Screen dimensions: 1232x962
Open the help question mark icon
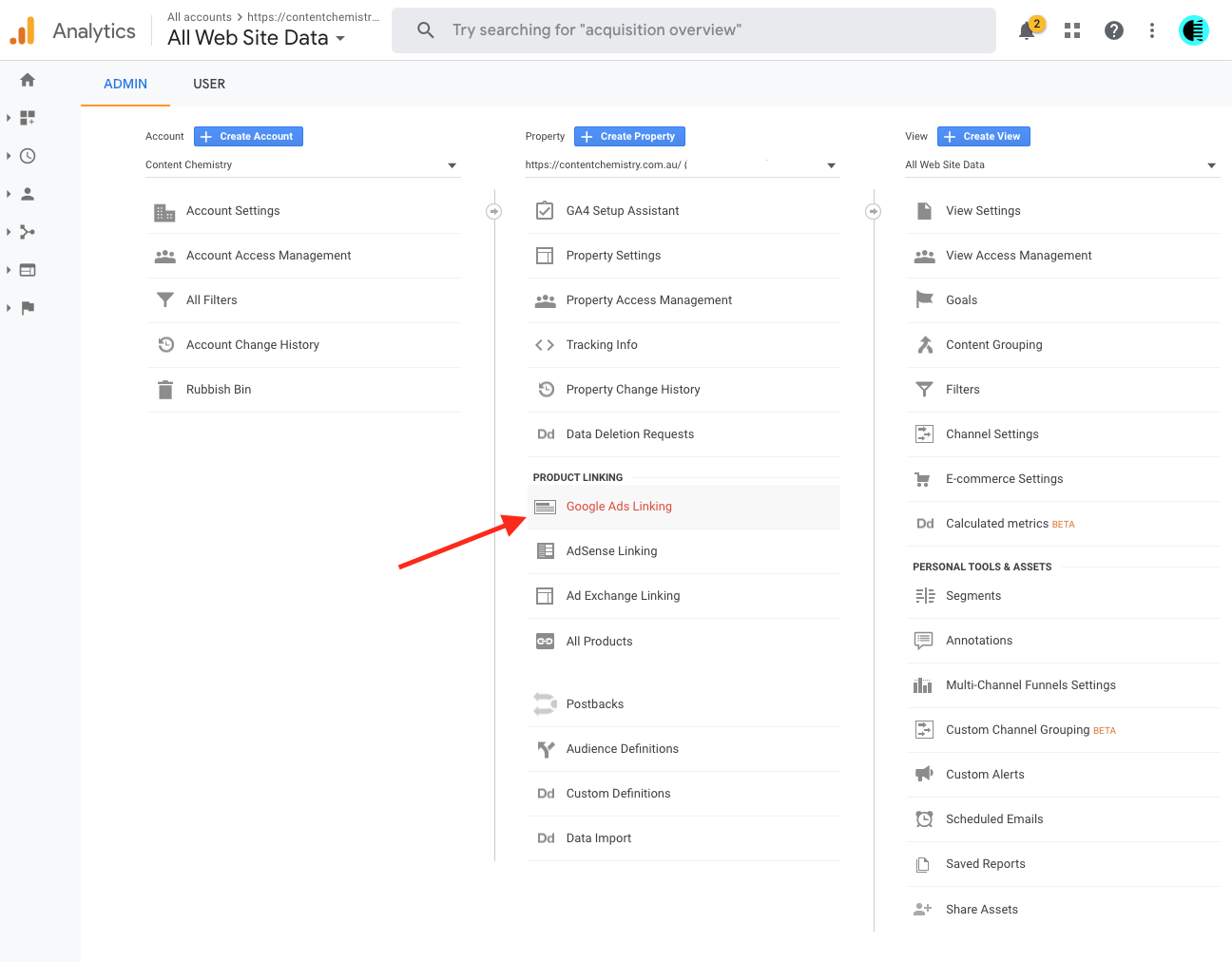pos(1114,30)
